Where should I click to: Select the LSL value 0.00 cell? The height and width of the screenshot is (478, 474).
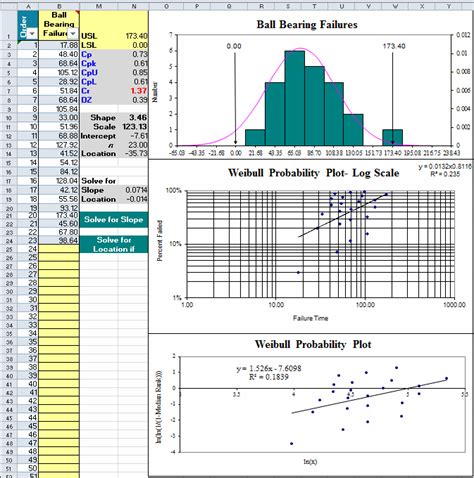133,45
